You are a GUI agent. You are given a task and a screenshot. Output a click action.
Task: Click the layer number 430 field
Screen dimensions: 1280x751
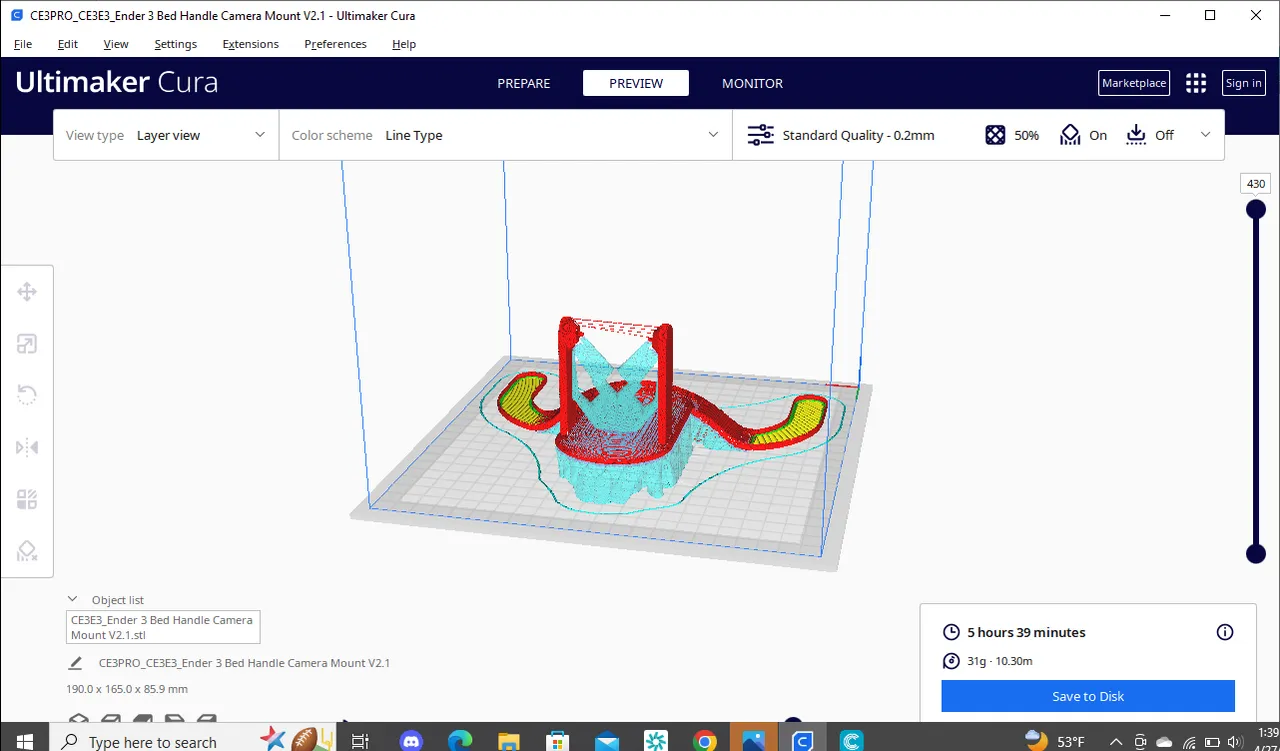point(1256,184)
